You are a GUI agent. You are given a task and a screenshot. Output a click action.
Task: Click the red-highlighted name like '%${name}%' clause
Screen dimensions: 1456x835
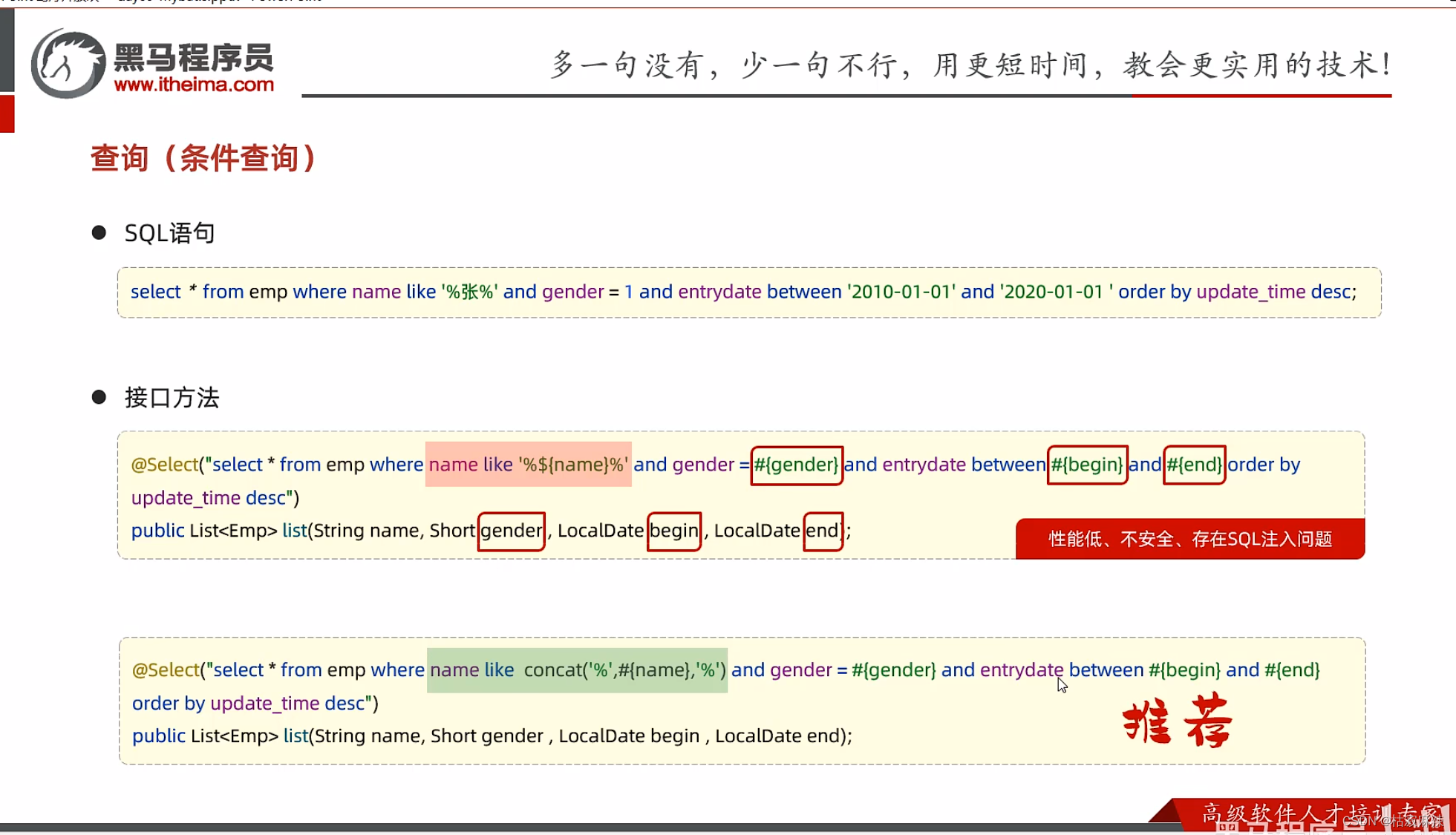[x=528, y=465]
